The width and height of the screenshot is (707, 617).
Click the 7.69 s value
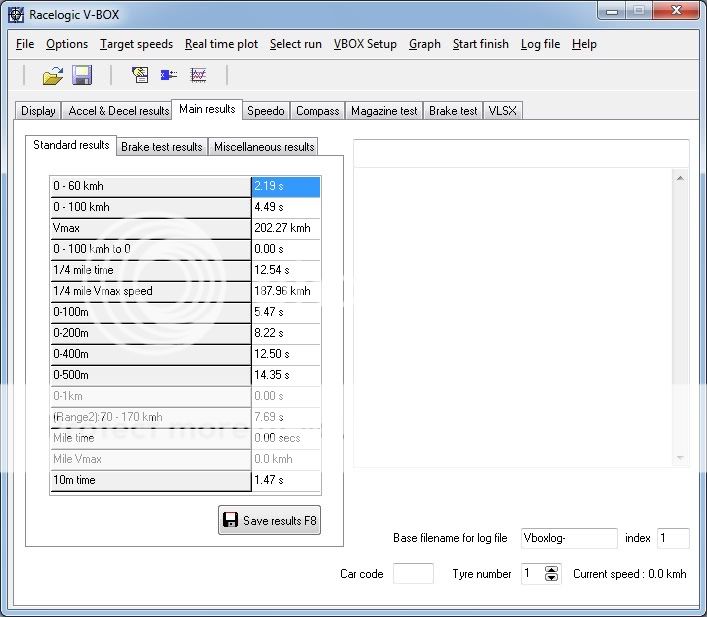pyautogui.click(x=286, y=417)
